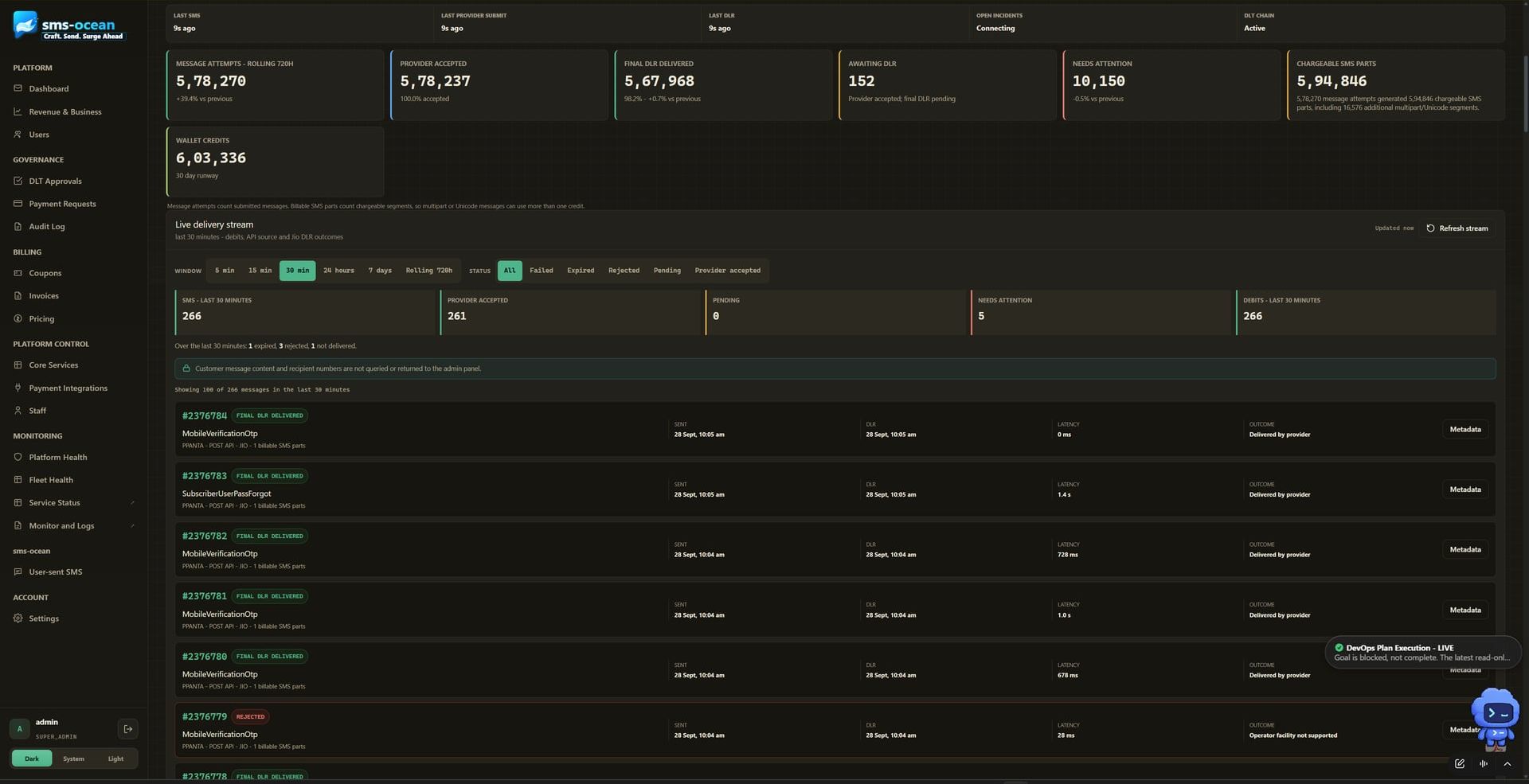The width and height of the screenshot is (1529, 784).
Task: Click the DLT Approvals check icon
Action: point(18,181)
